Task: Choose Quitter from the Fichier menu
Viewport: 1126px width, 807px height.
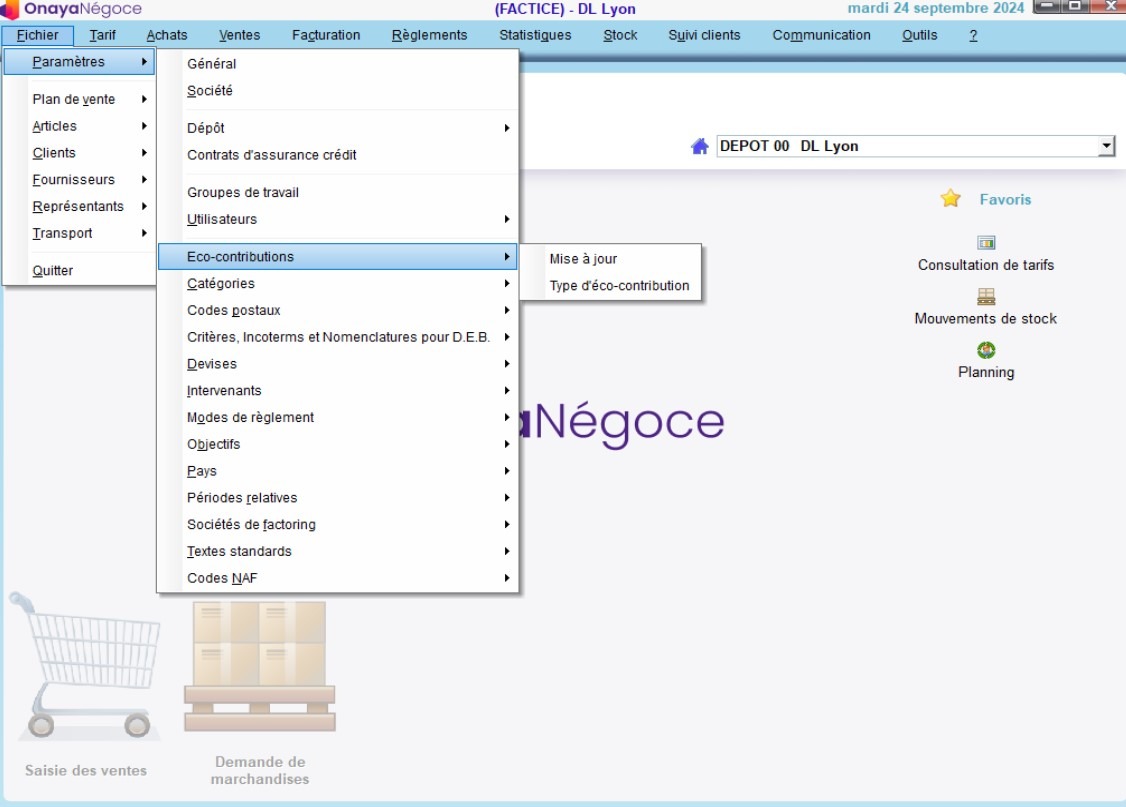Action: coord(52,270)
